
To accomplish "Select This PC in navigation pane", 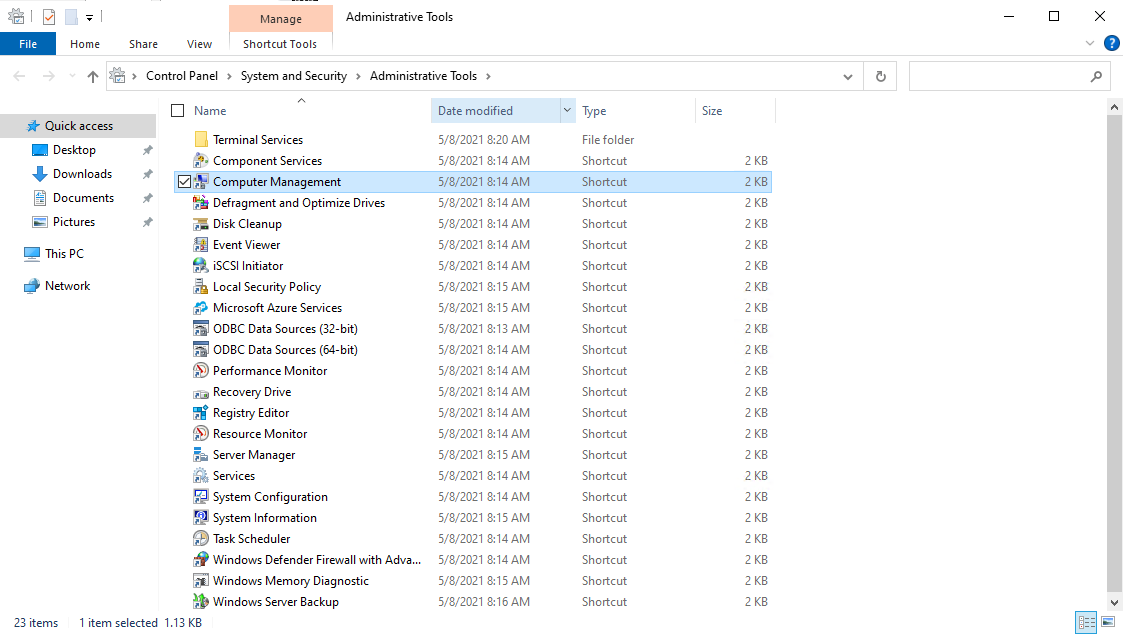I will coord(64,254).
